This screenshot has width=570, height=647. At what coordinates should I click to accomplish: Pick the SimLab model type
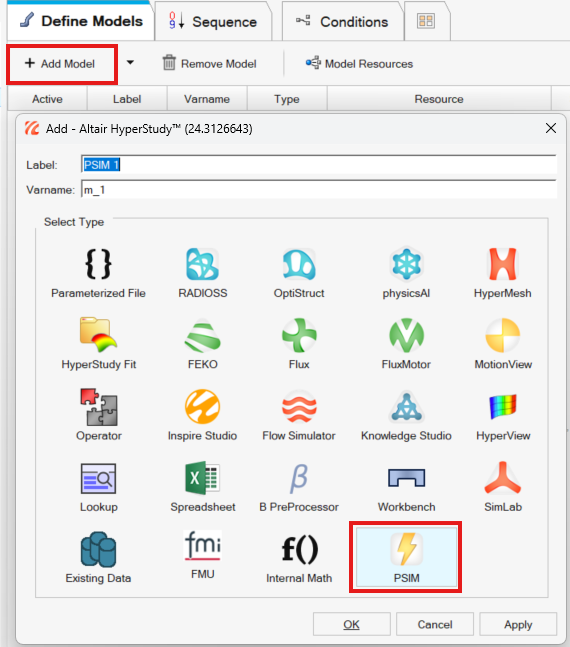pos(503,487)
